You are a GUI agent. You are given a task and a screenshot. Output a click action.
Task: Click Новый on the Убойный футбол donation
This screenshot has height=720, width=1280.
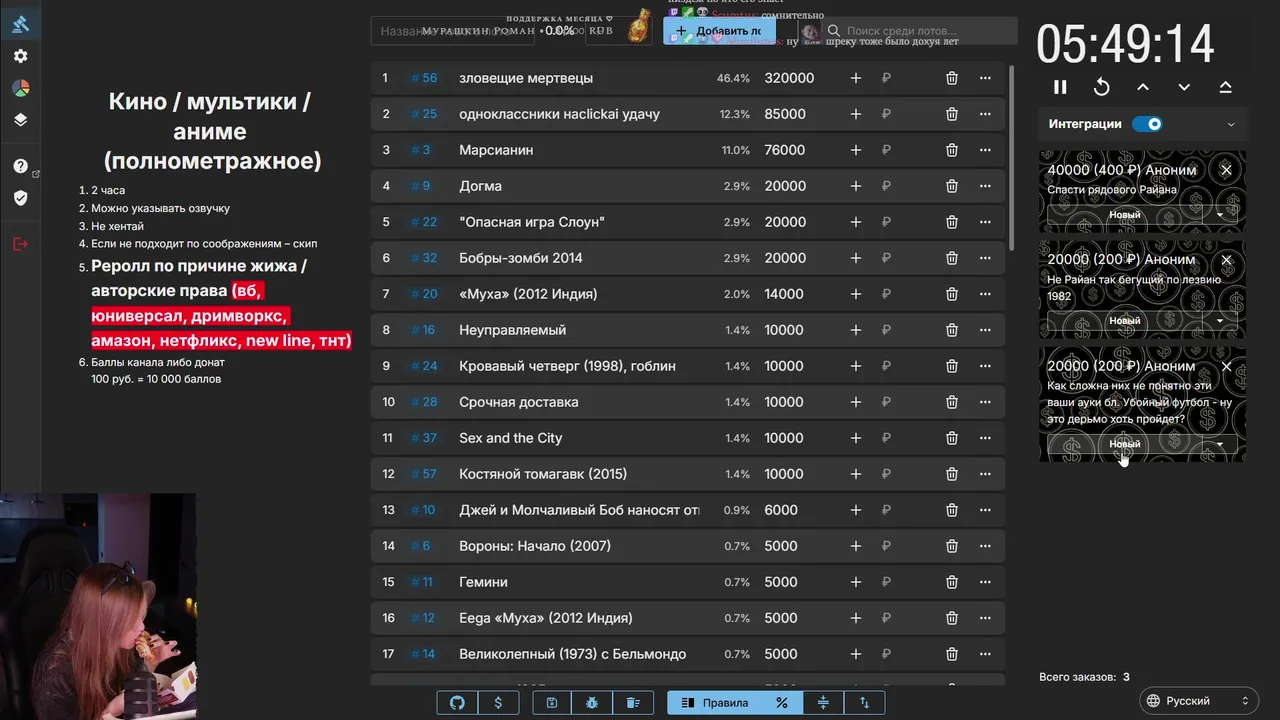[x=1125, y=444]
